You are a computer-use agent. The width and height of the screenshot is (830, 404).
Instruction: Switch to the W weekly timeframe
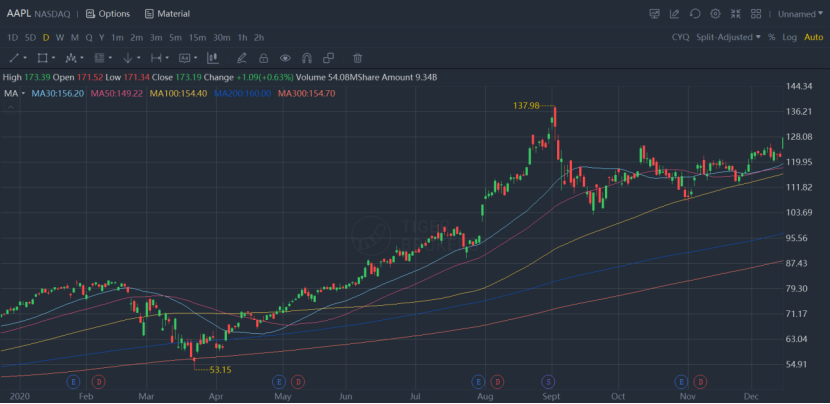[60, 37]
